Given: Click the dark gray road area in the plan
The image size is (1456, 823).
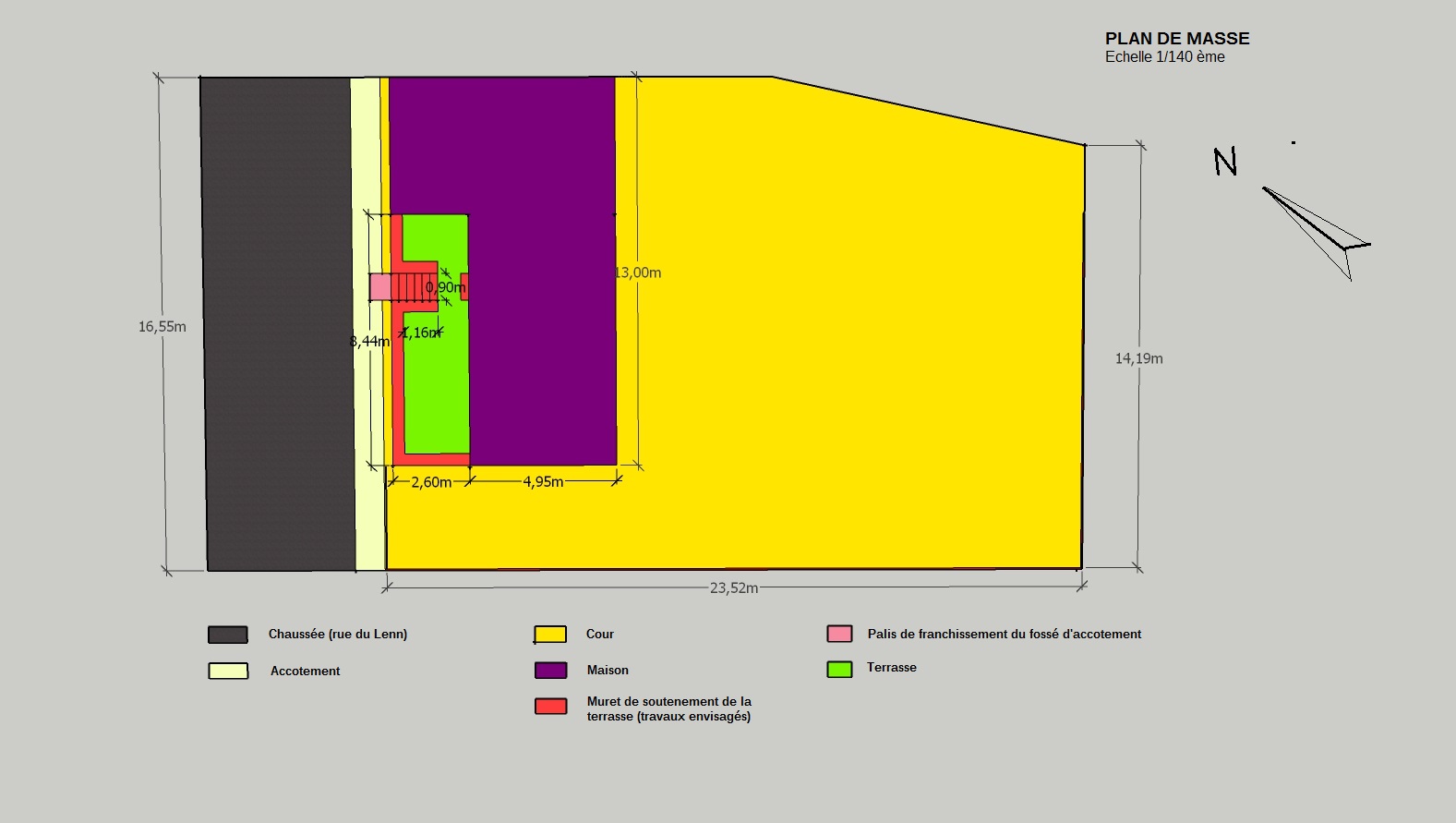Looking at the screenshot, I should 277,323.
